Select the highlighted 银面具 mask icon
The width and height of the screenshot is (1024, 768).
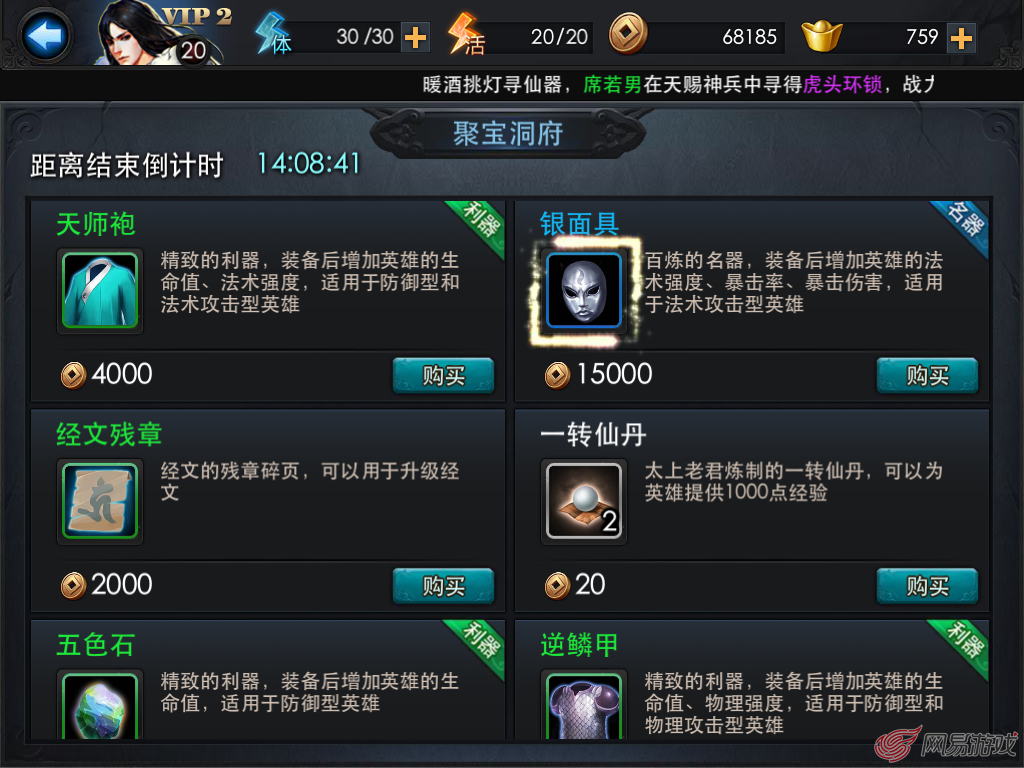click(x=584, y=291)
